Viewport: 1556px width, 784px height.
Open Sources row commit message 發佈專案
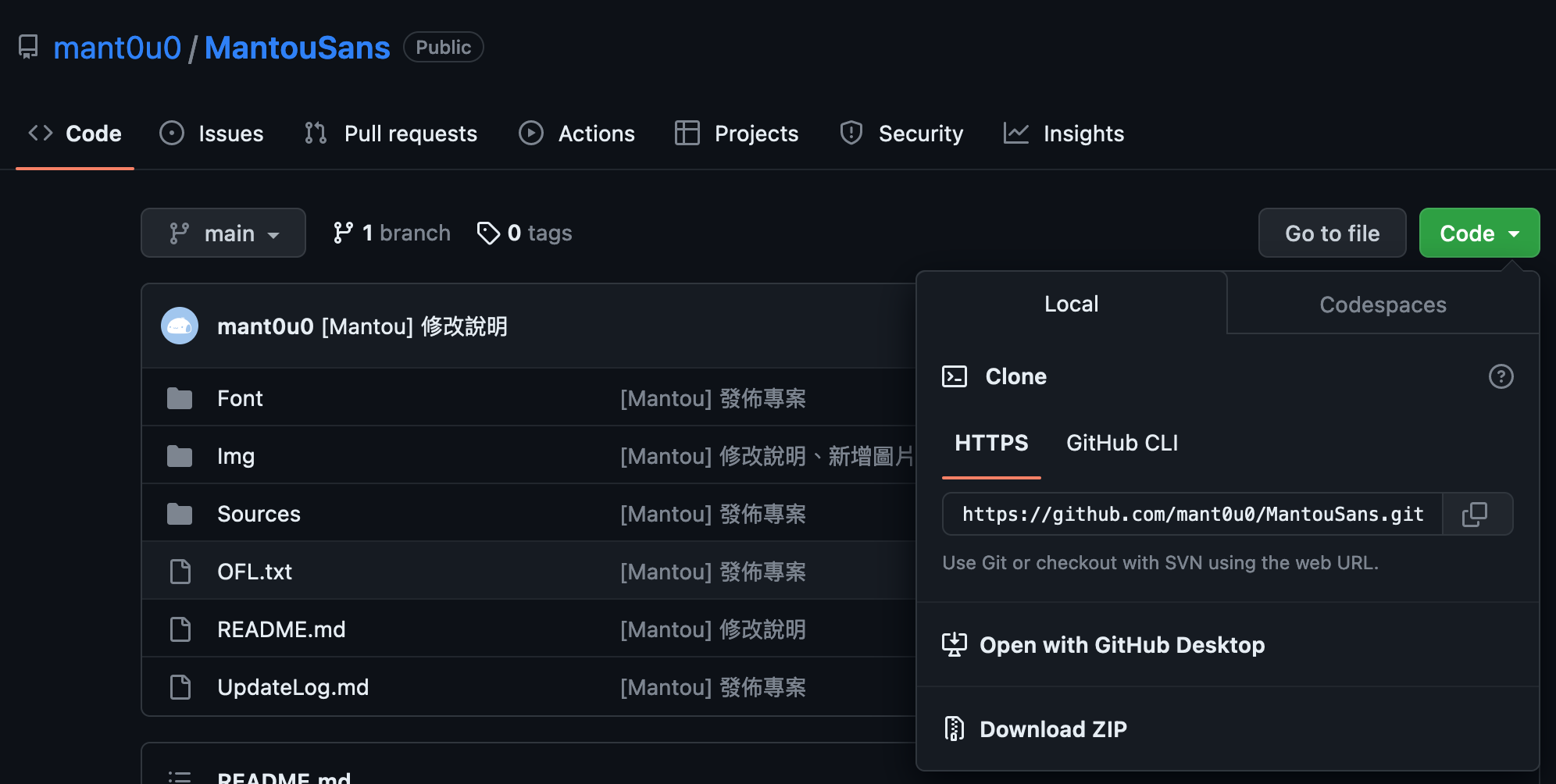[713, 514]
